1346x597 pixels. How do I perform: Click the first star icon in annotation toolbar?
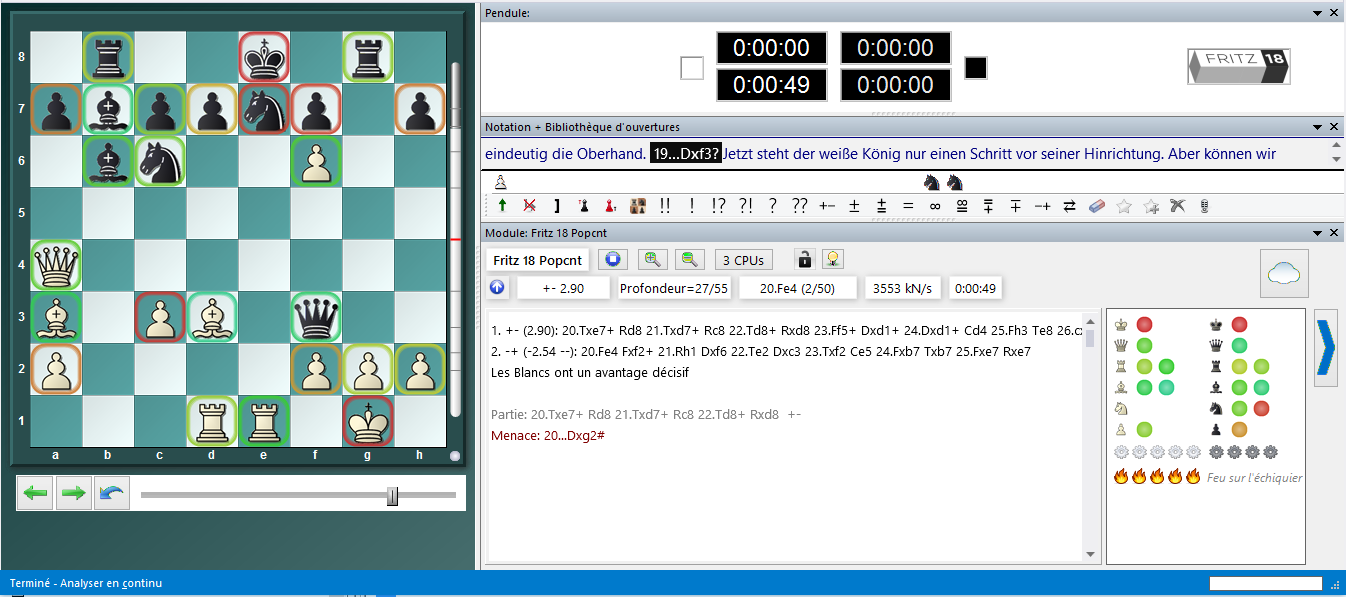(1124, 206)
